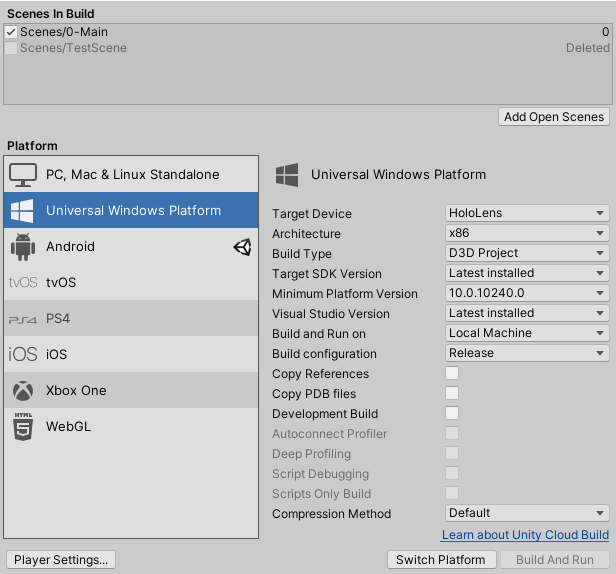Click the Target Device label

tap(312, 214)
